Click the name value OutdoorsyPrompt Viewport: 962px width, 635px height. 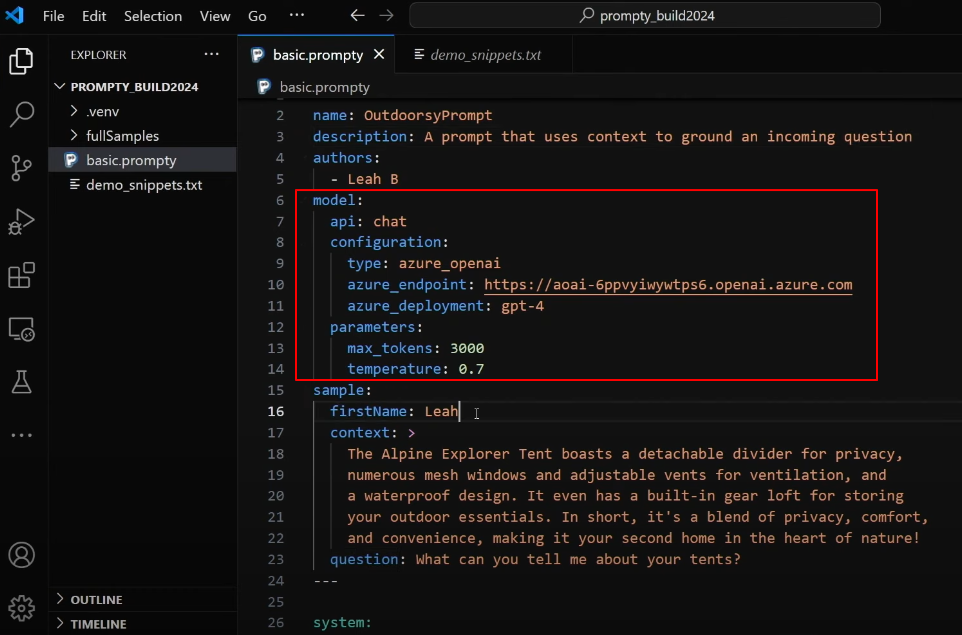[428, 115]
